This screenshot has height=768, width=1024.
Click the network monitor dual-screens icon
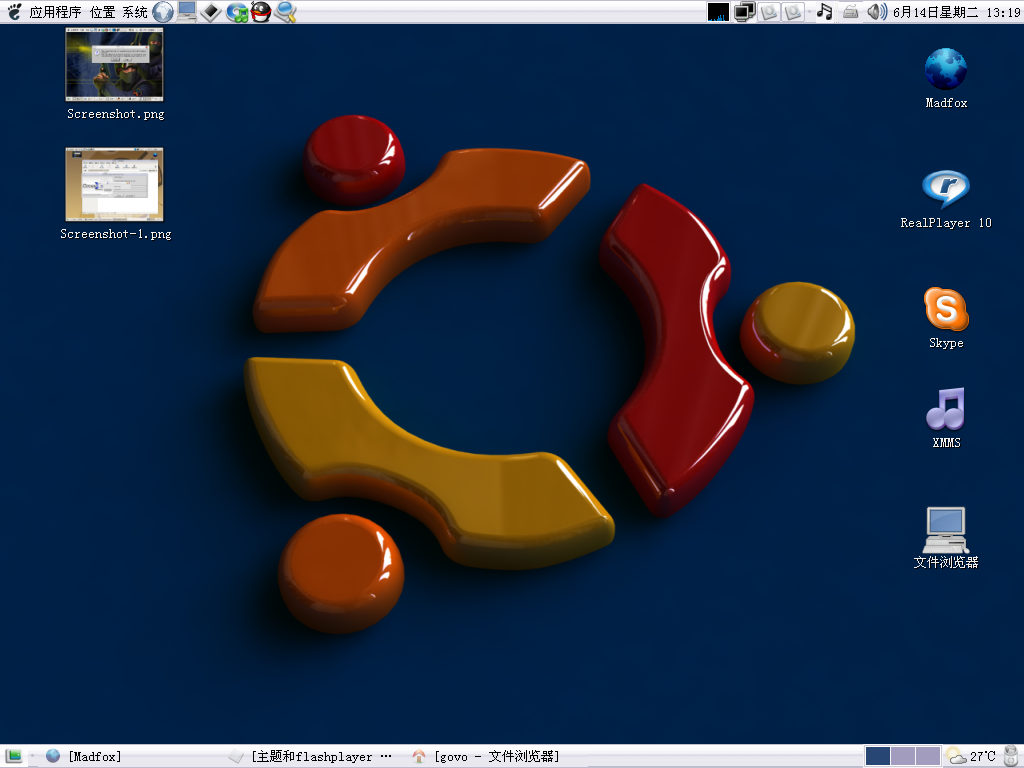point(744,12)
